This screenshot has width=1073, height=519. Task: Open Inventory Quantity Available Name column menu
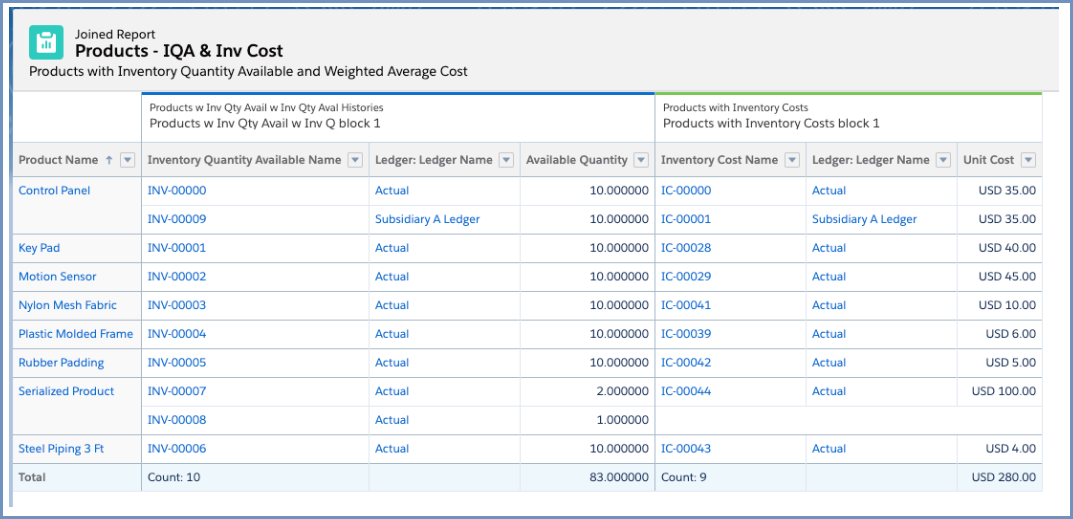(355, 160)
